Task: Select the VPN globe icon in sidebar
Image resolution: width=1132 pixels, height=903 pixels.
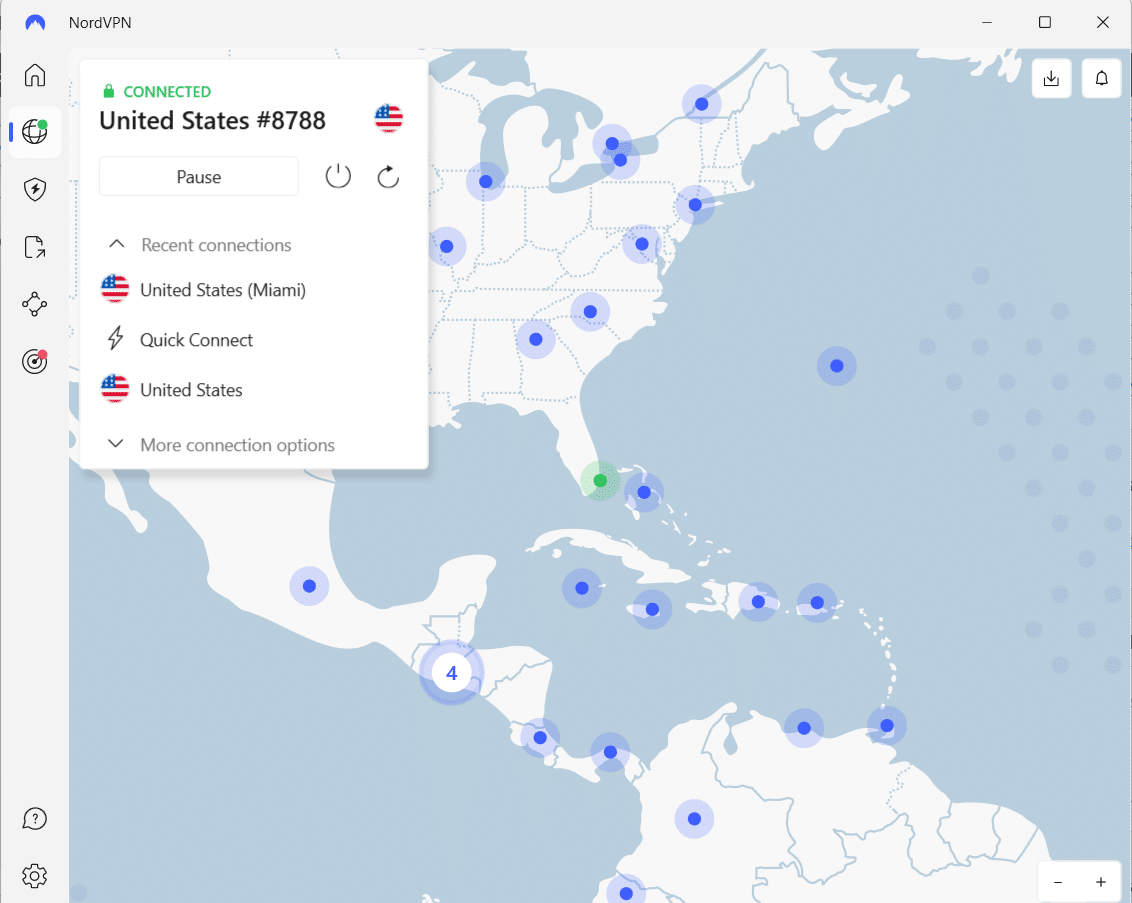Action: [x=35, y=131]
